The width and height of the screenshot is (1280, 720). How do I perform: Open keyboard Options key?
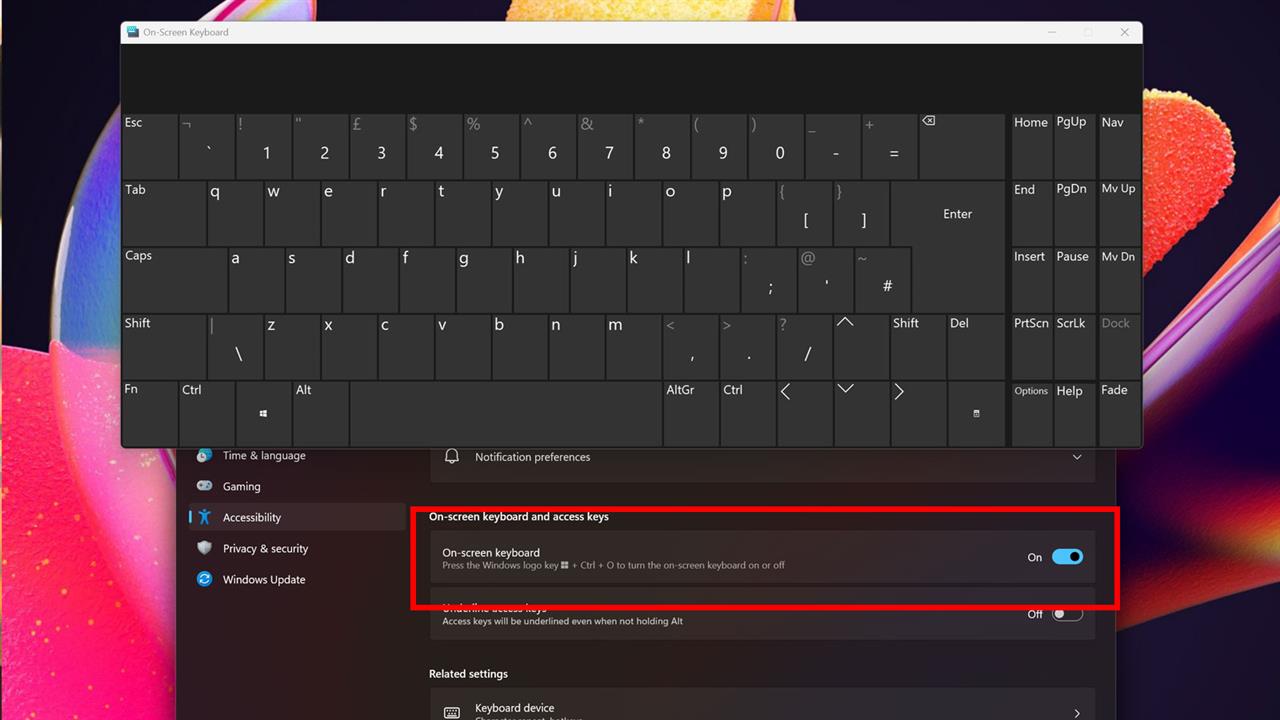coord(1032,413)
